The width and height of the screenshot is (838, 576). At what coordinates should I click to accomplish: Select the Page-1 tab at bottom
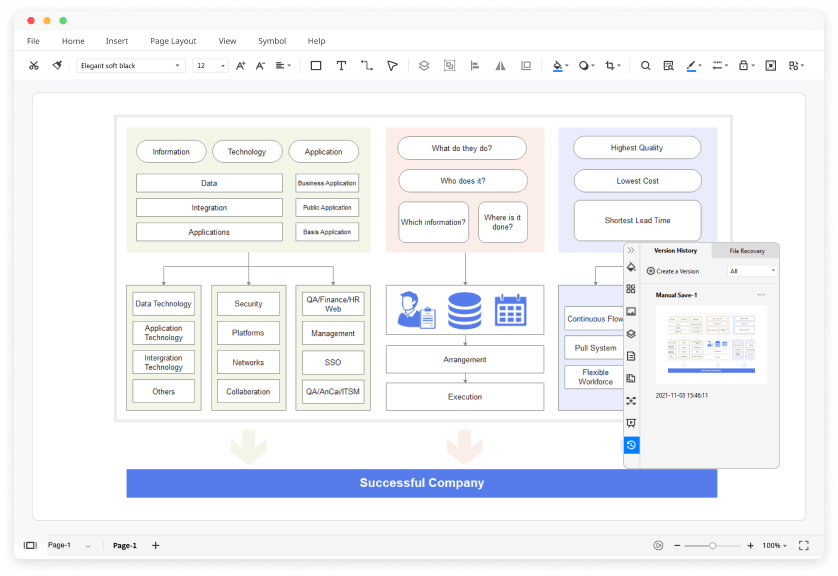125,546
